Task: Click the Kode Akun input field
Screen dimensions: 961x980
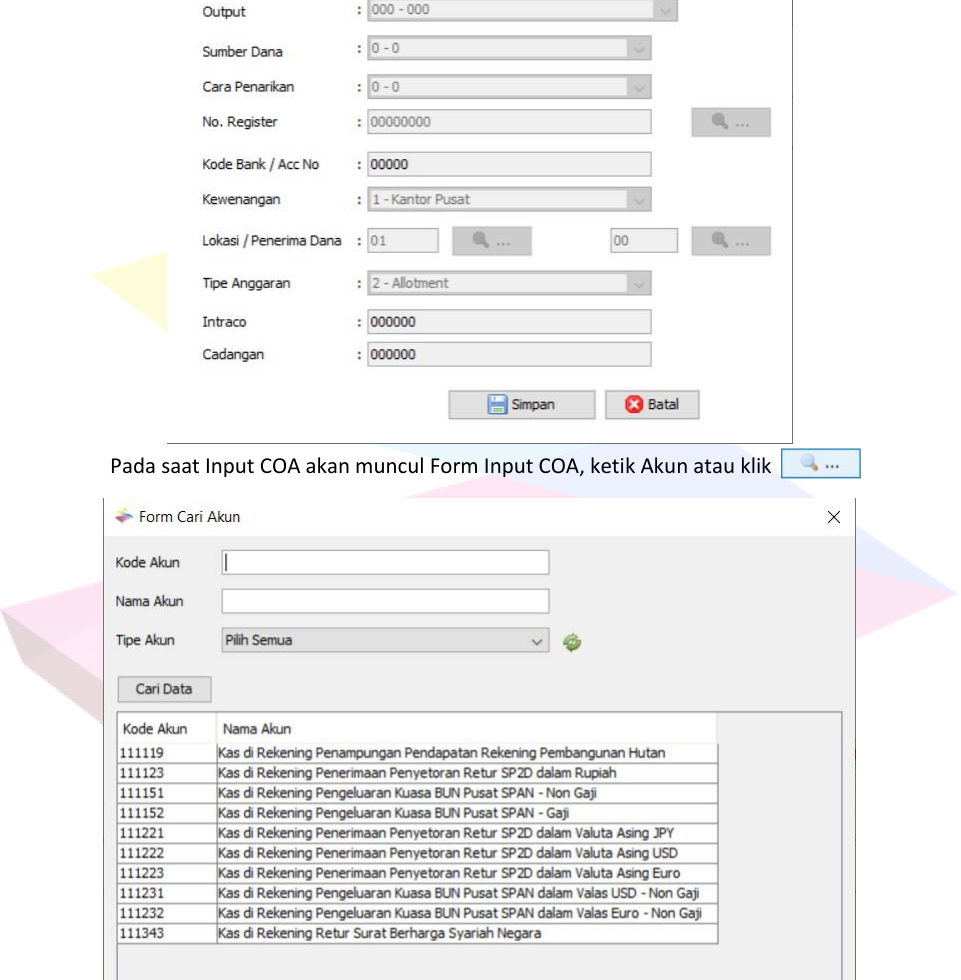Action: click(x=385, y=562)
